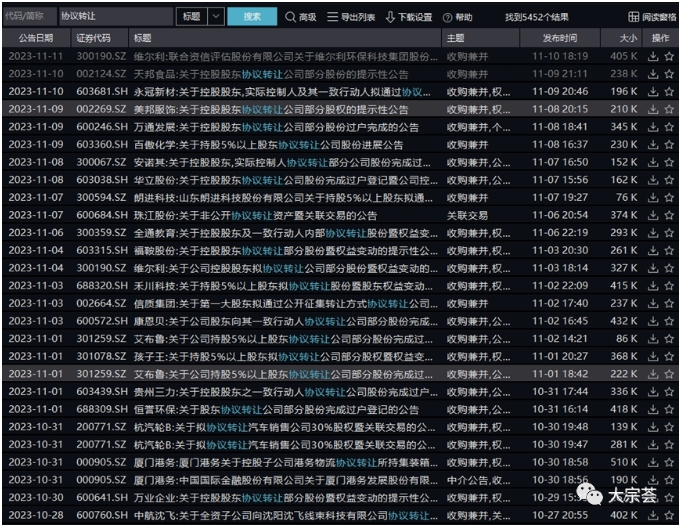Click publish time 11-06 22:19

click(560, 233)
